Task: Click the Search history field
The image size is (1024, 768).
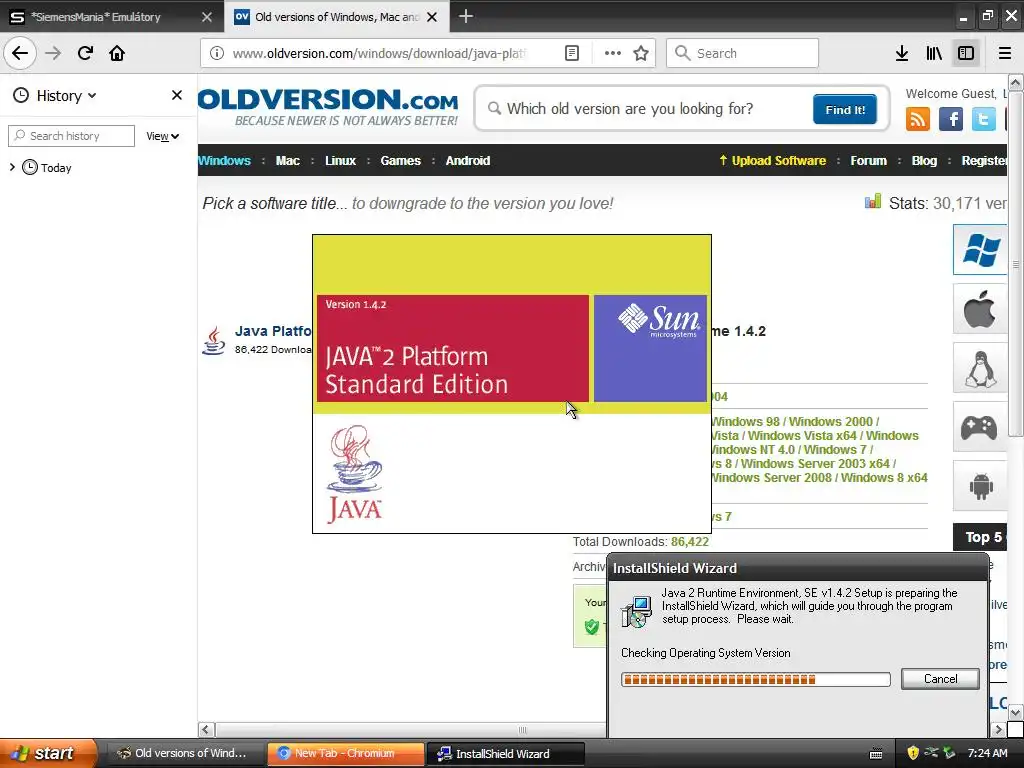Action: click(71, 136)
